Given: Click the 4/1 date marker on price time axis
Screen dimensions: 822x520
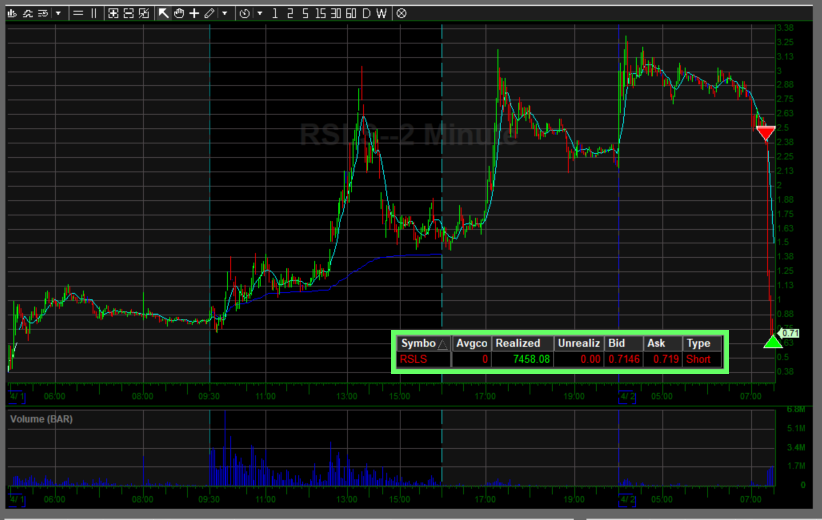Looking at the screenshot, I should point(17,397).
